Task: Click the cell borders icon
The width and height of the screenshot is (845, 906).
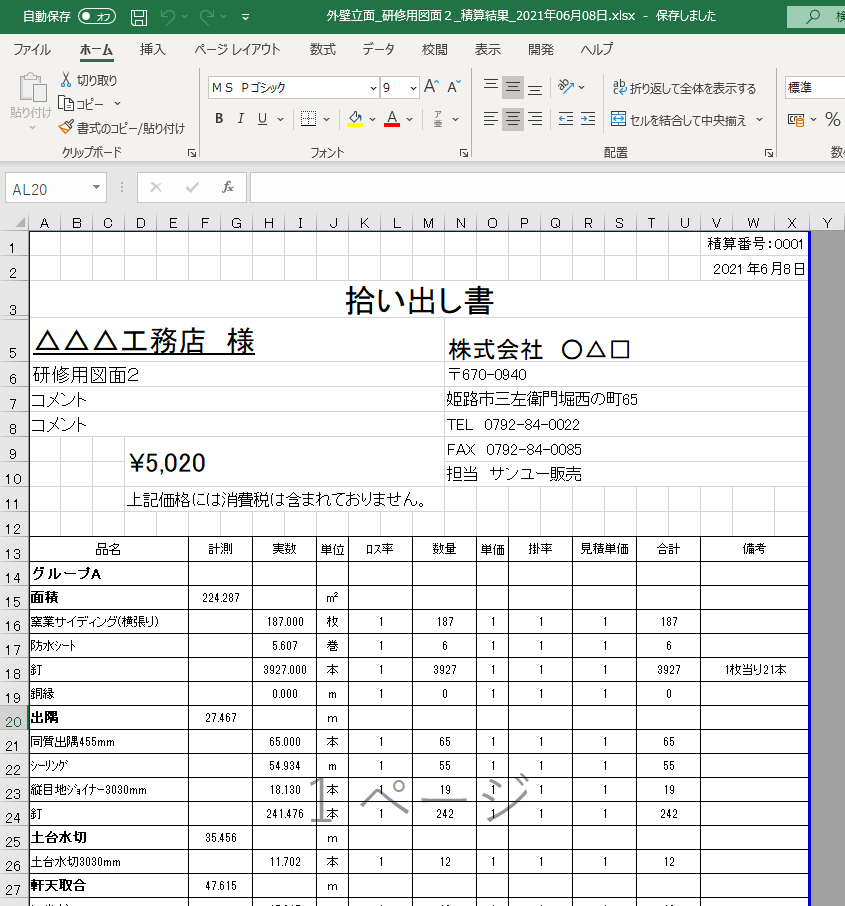Action: (309, 119)
